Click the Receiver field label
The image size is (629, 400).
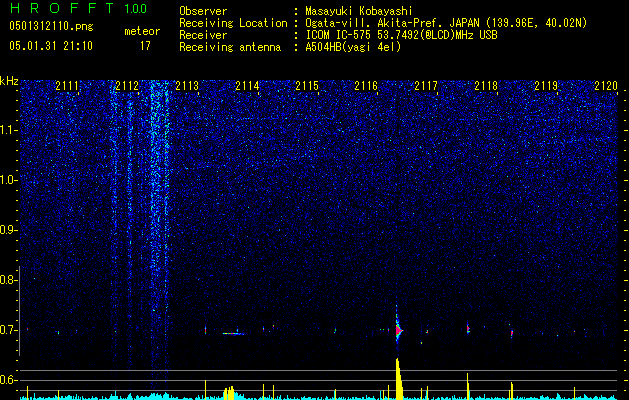[x=203, y=35]
